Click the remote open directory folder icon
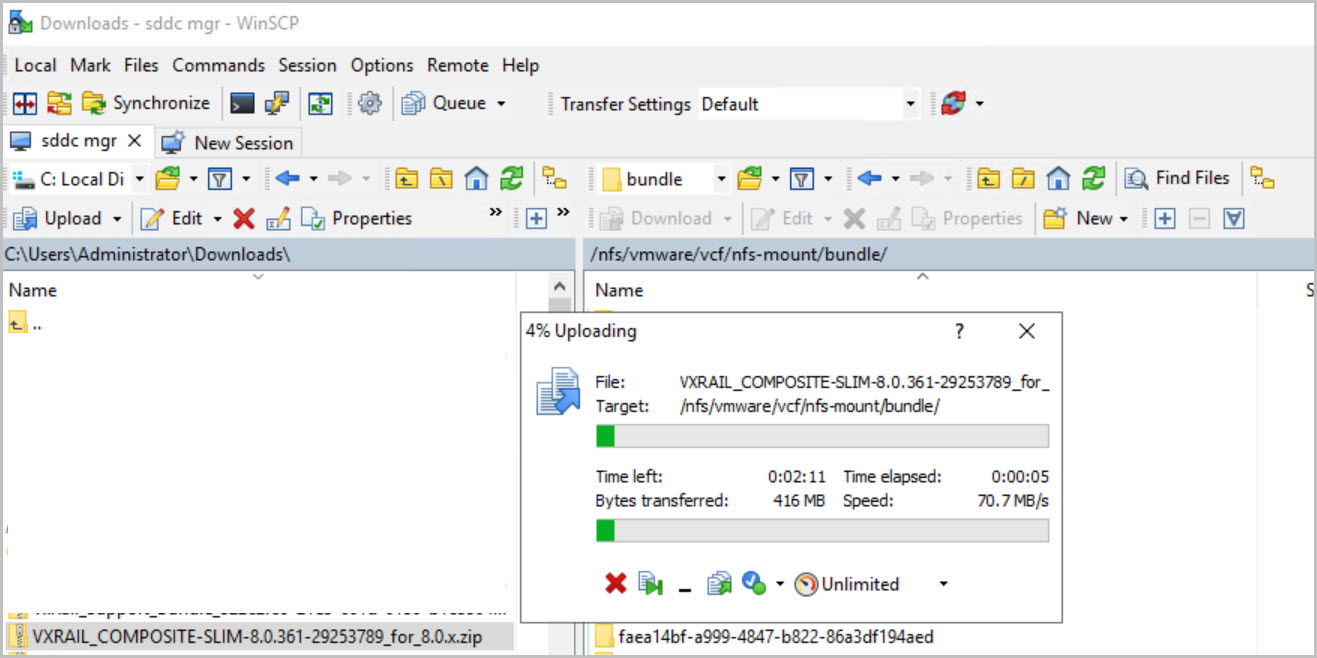Screen dimensions: 1317x658 (749, 179)
